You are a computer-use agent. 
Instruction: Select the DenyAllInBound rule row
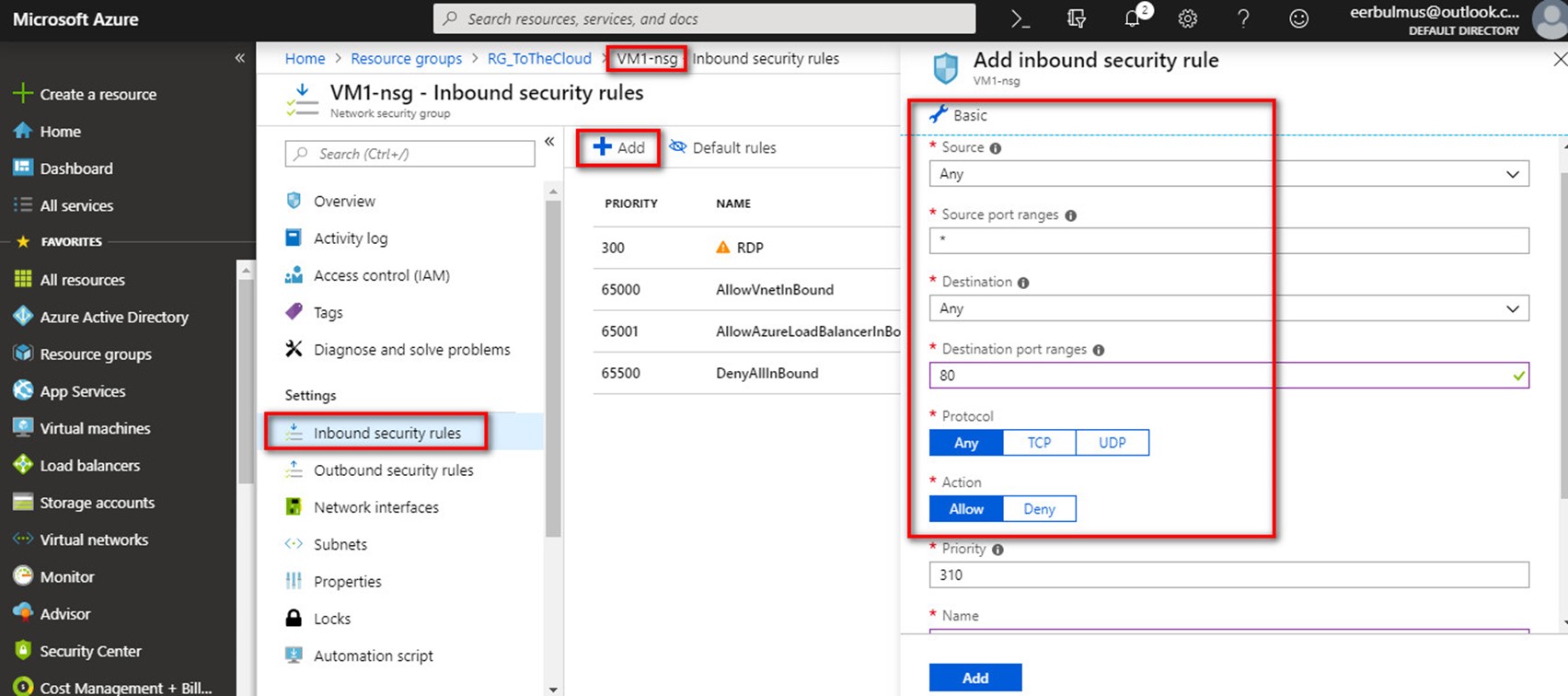pyautogui.click(x=746, y=373)
